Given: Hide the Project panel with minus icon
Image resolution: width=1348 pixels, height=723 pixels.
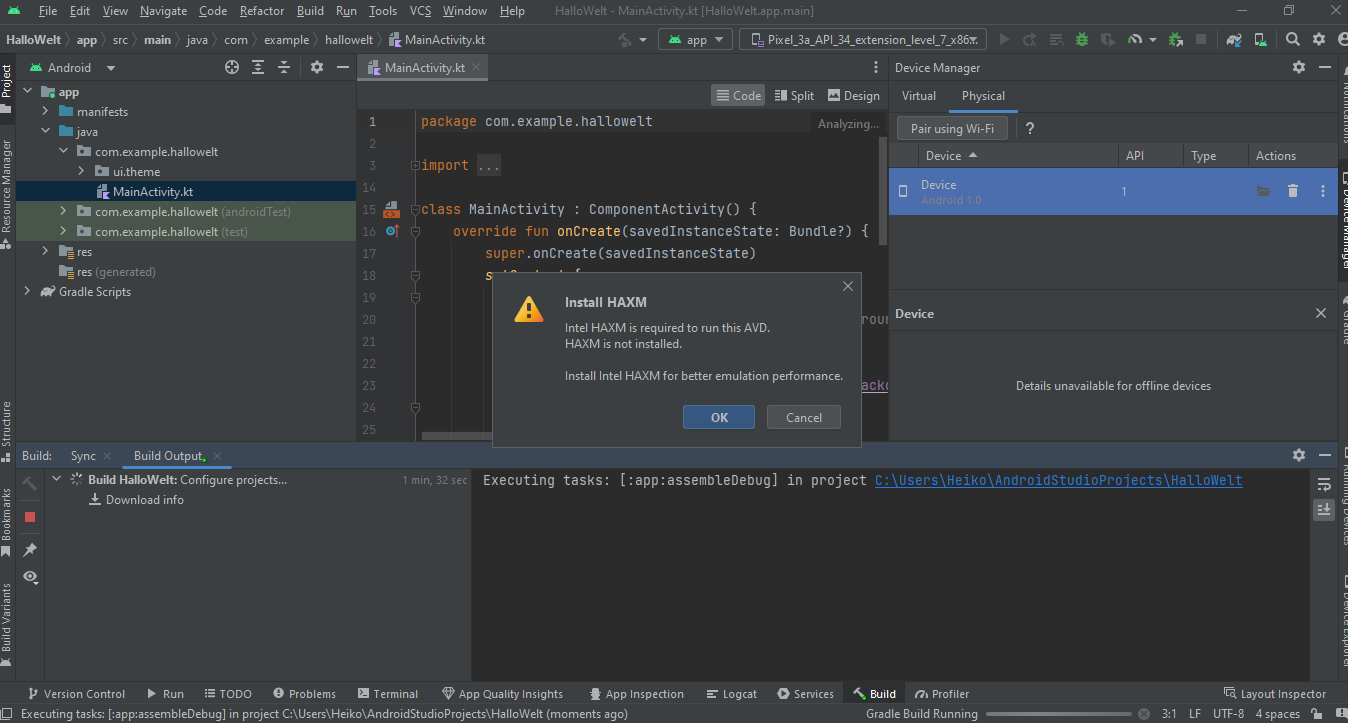Looking at the screenshot, I should click(342, 67).
